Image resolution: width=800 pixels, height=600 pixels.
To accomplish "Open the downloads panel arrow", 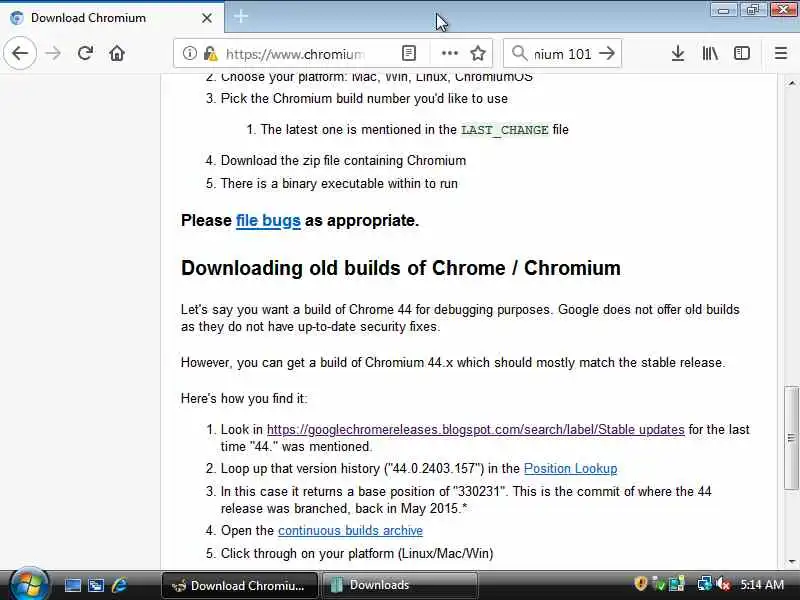I will 678,53.
